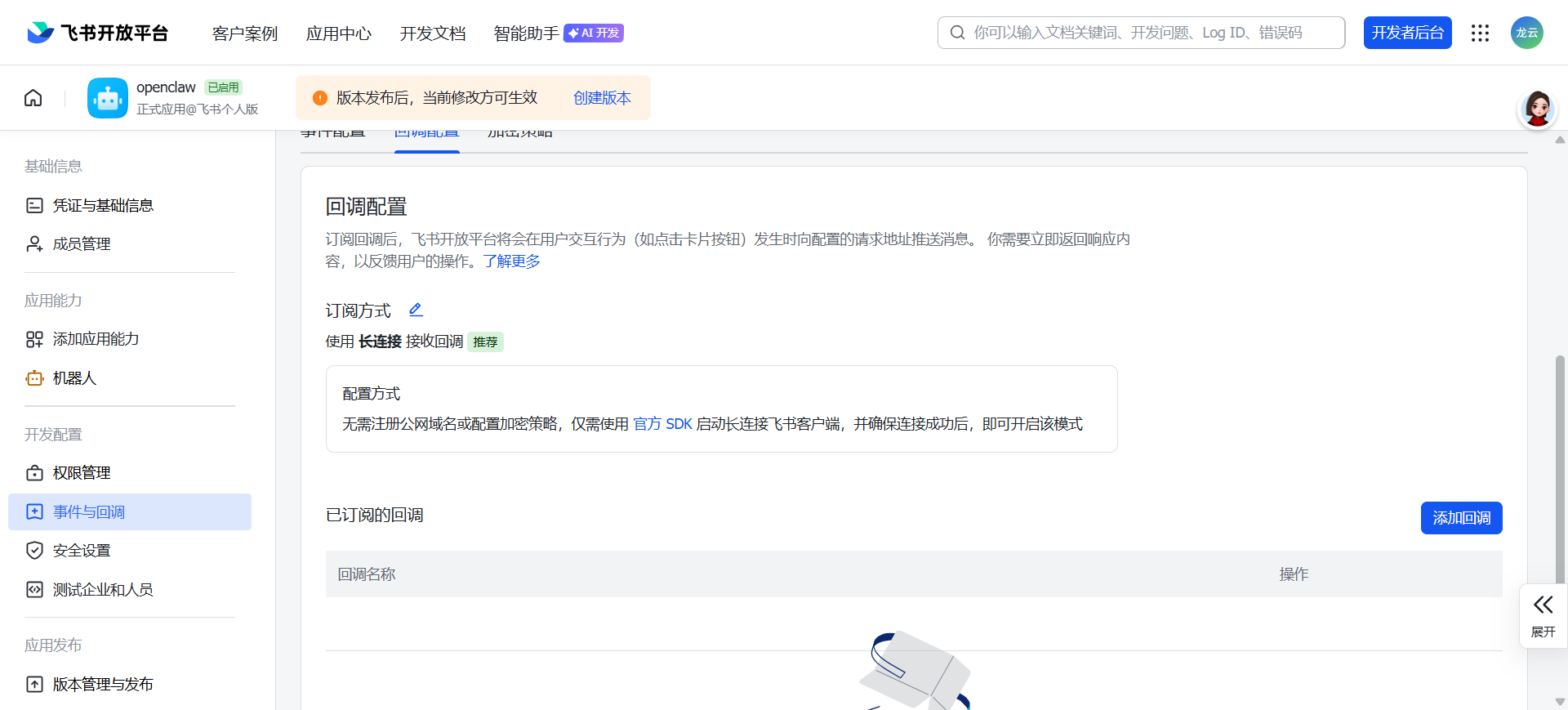
Task: Click the 添加回调 button
Action: click(x=1461, y=518)
